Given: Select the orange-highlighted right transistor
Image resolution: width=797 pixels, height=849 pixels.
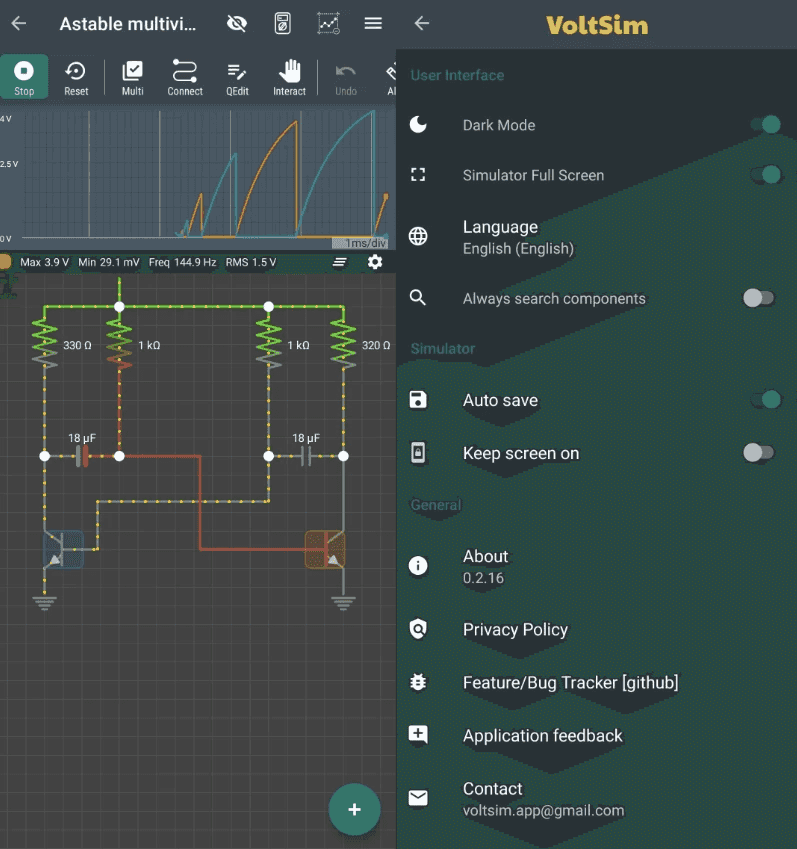Looking at the screenshot, I should (x=325, y=549).
